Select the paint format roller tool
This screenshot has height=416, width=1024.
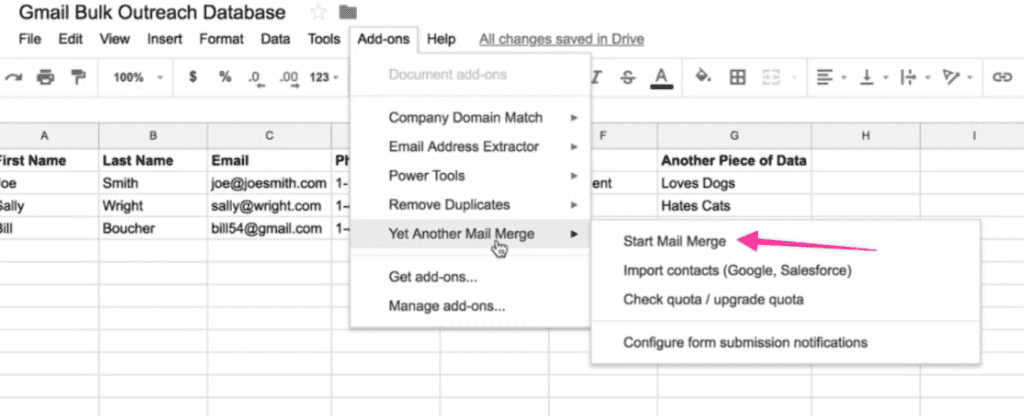78,77
